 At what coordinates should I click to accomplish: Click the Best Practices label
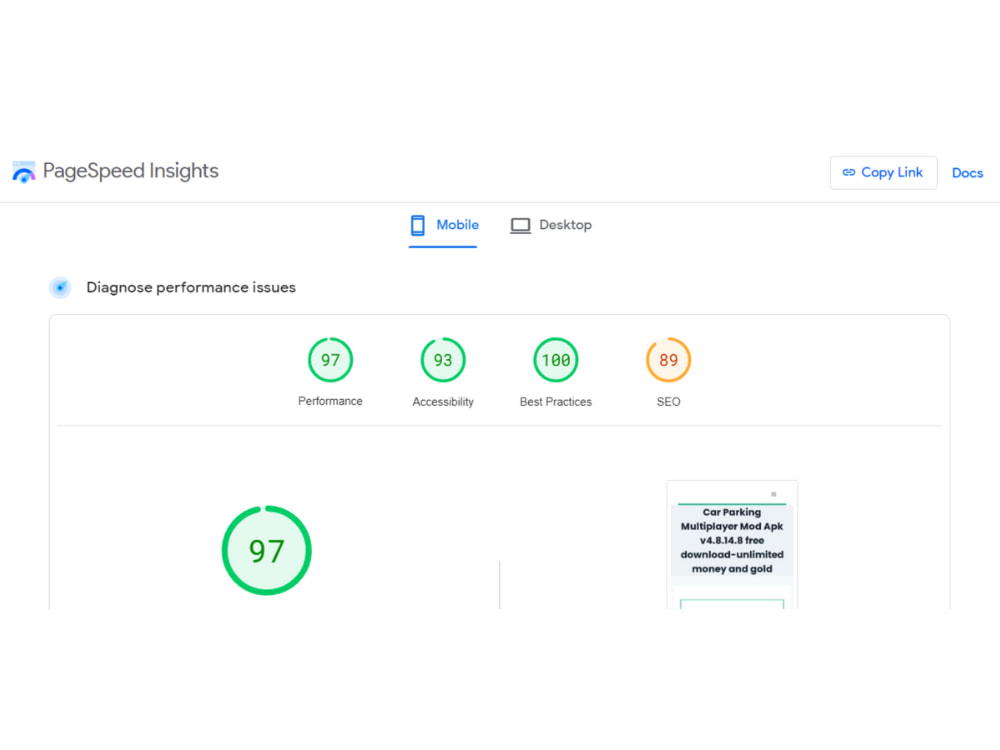pyautogui.click(x=555, y=402)
